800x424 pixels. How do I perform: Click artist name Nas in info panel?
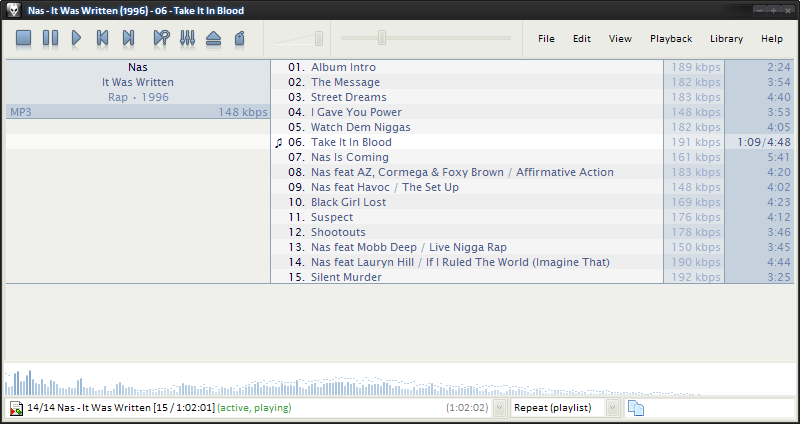(x=138, y=67)
